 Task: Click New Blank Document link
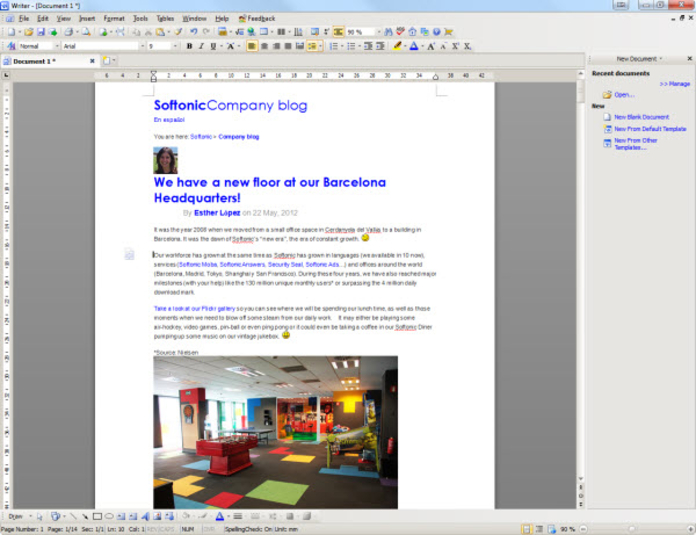tap(641, 117)
